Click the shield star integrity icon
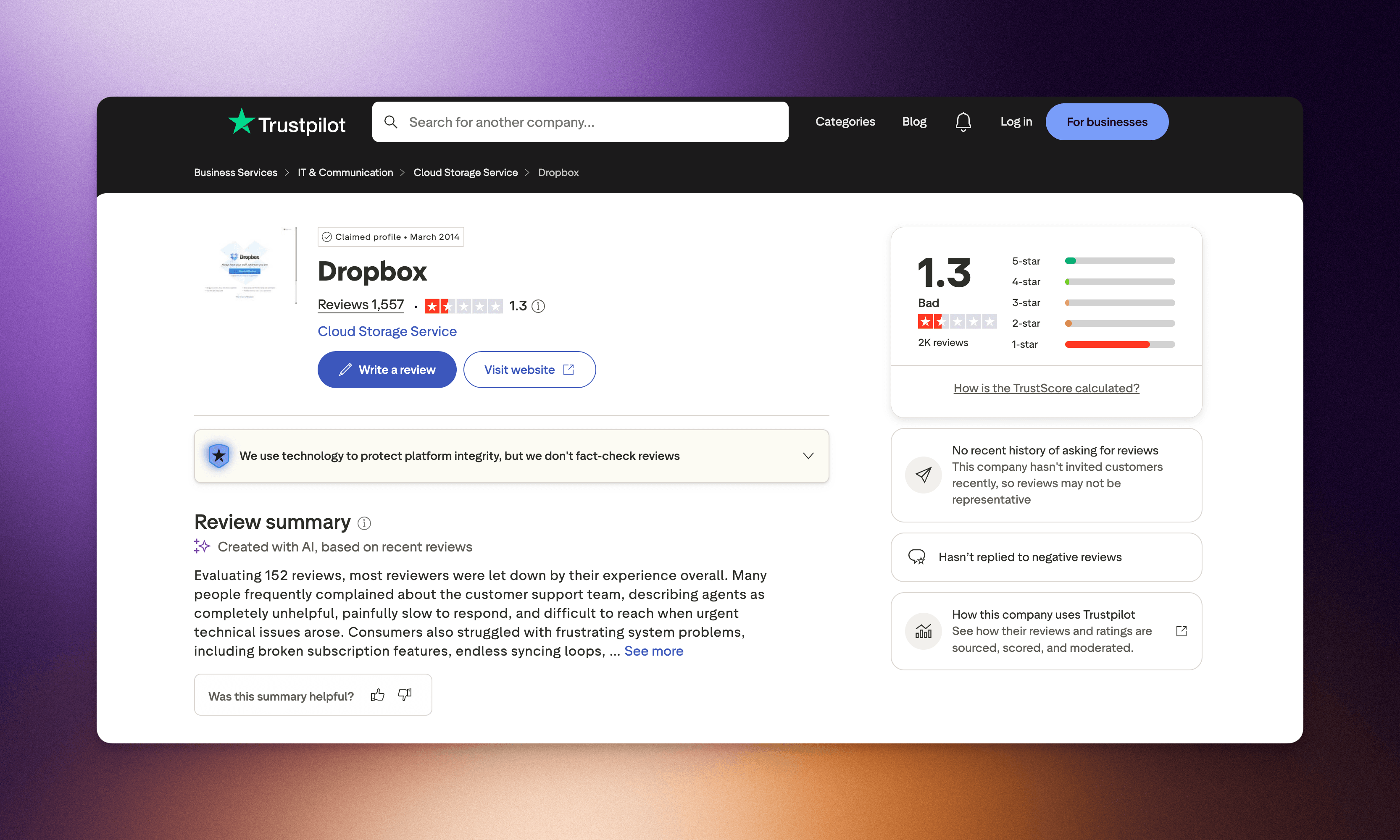Screen dimensions: 1400x840 pyautogui.click(x=218, y=456)
